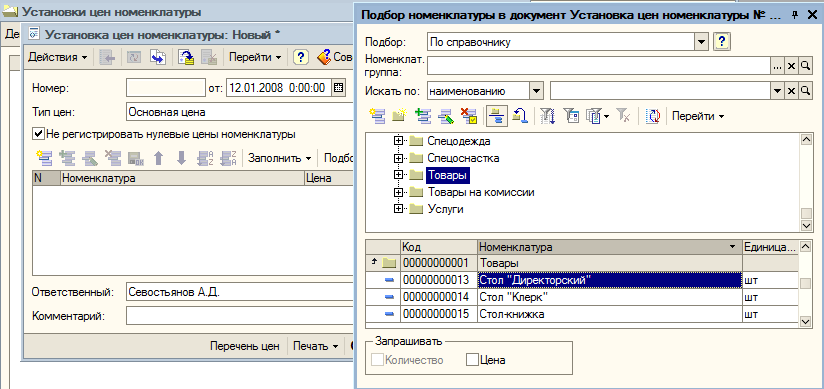Open the Перейти menu in document toolbar

click(255, 57)
